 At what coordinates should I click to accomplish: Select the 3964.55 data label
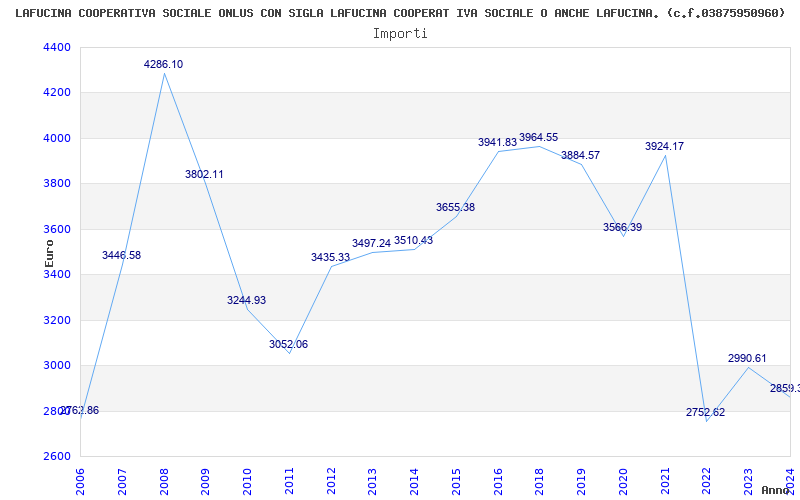[x=539, y=137]
